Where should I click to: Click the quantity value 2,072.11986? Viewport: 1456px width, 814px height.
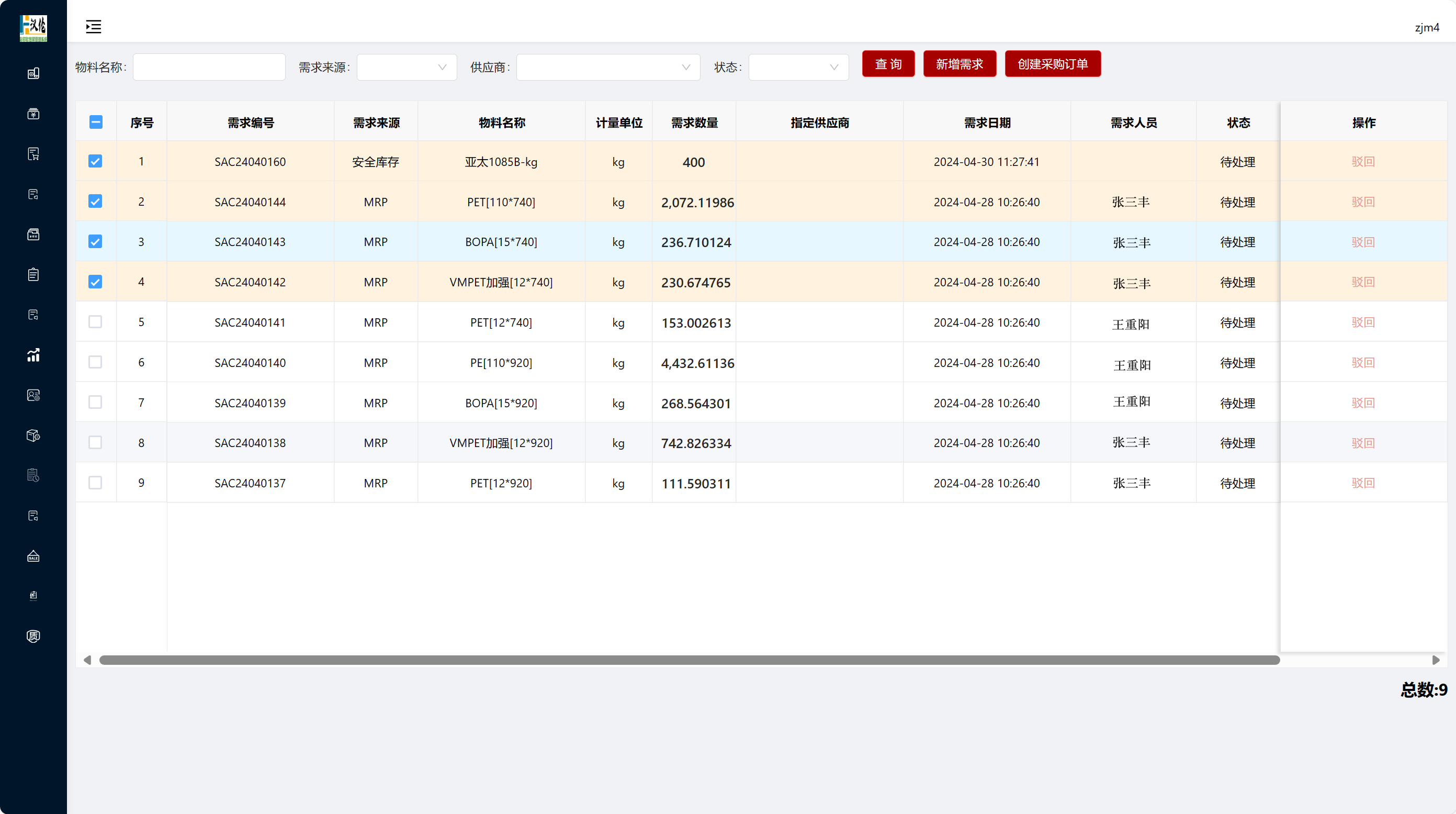coord(697,203)
